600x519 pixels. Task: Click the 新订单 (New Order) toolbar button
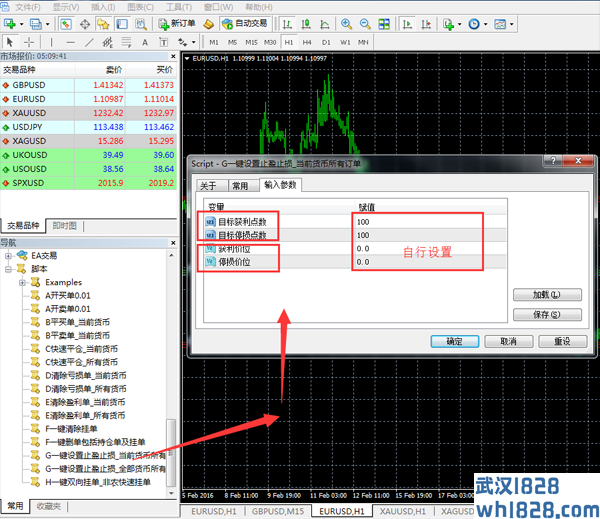[177, 23]
